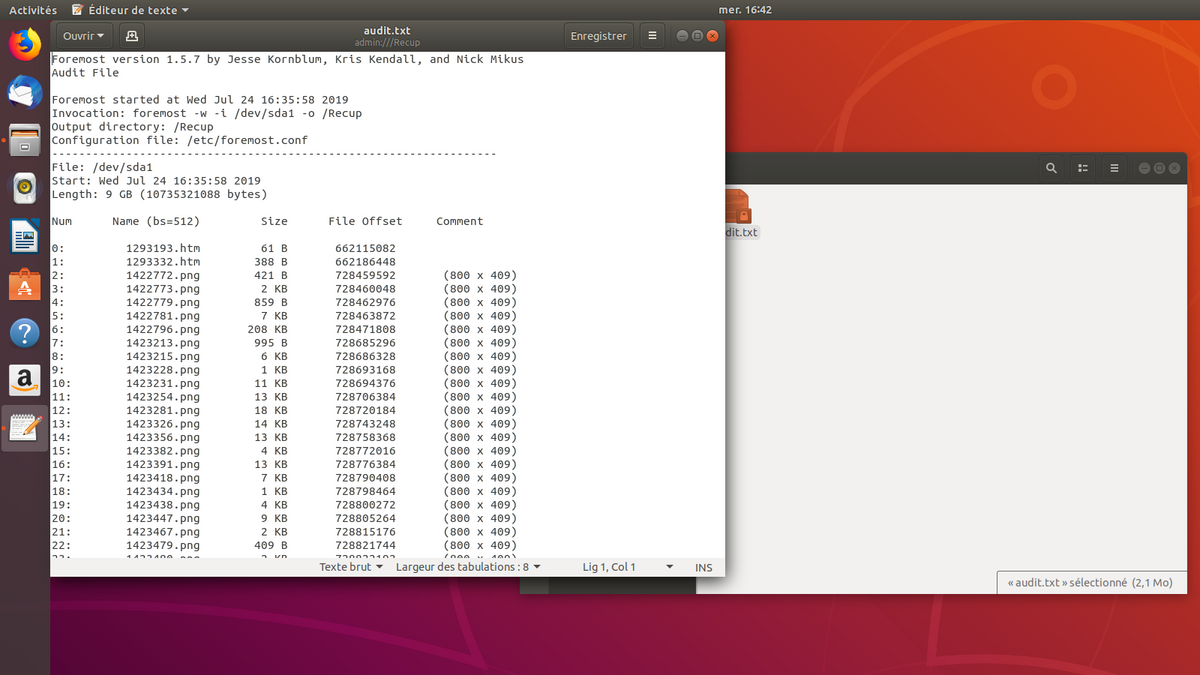
Task: Click the Lig 1, Col 1 indicator
Action: click(x=609, y=567)
